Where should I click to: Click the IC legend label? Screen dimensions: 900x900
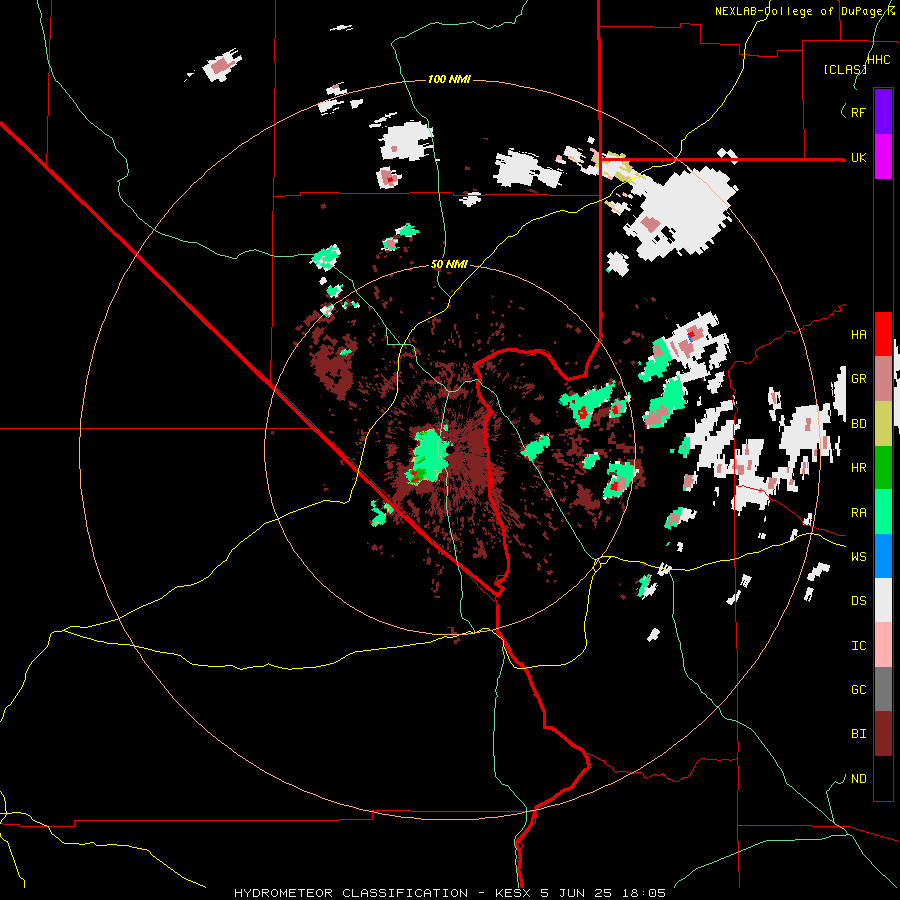(x=858, y=645)
